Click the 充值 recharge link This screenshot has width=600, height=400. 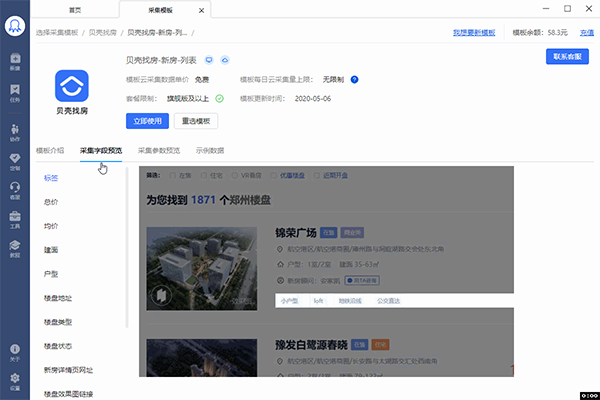click(x=586, y=32)
